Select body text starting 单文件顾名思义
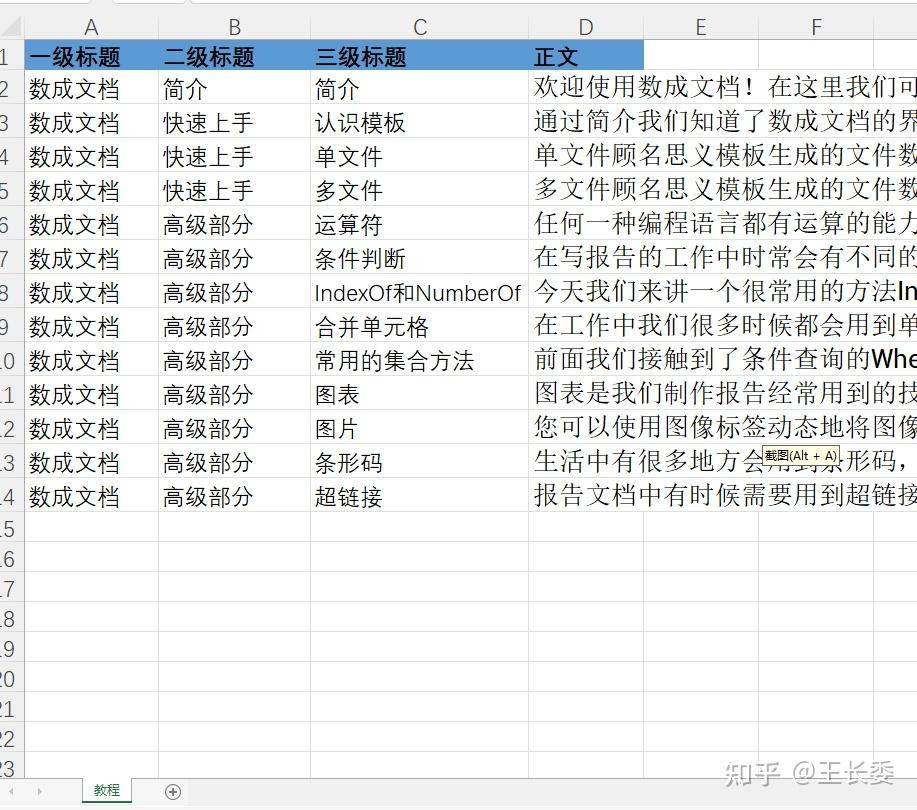 click(723, 155)
